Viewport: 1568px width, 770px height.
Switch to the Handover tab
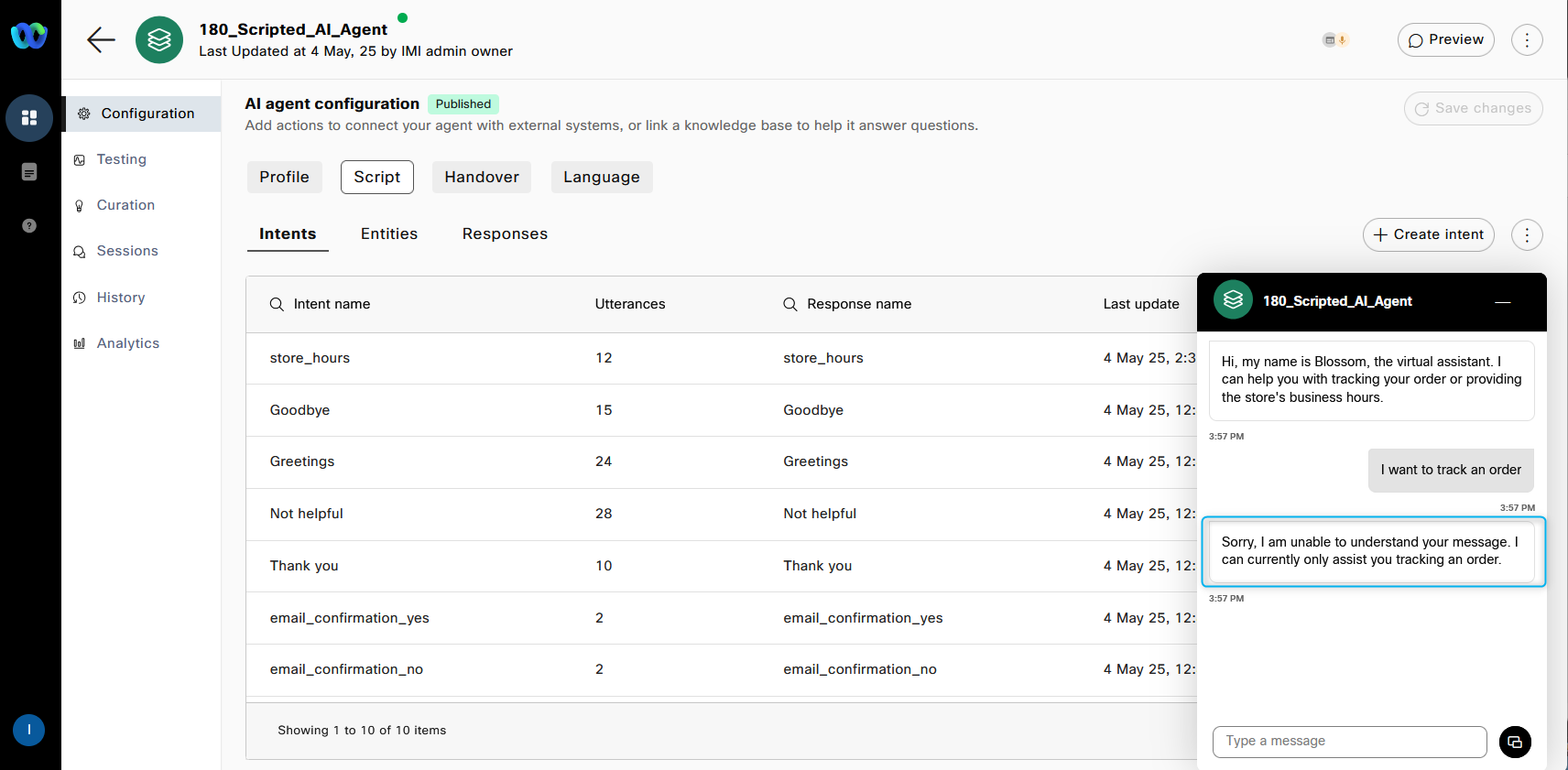pyautogui.click(x=482, y=177)
